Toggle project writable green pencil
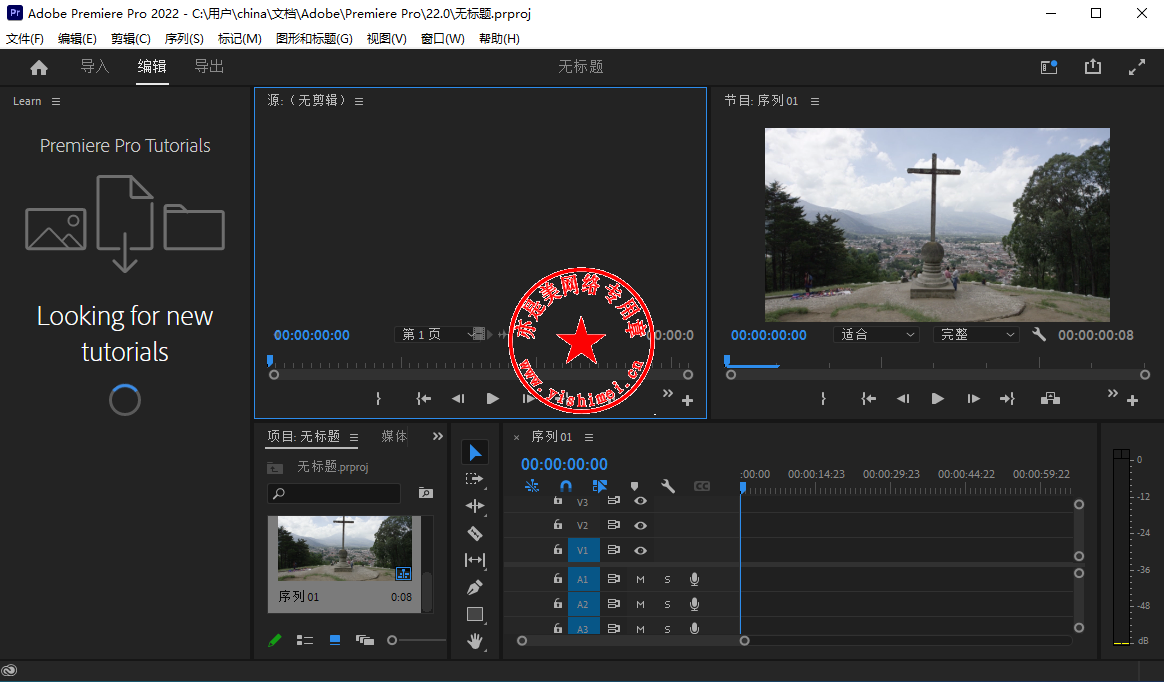1164x682 pixels. [x=275, y=640]
